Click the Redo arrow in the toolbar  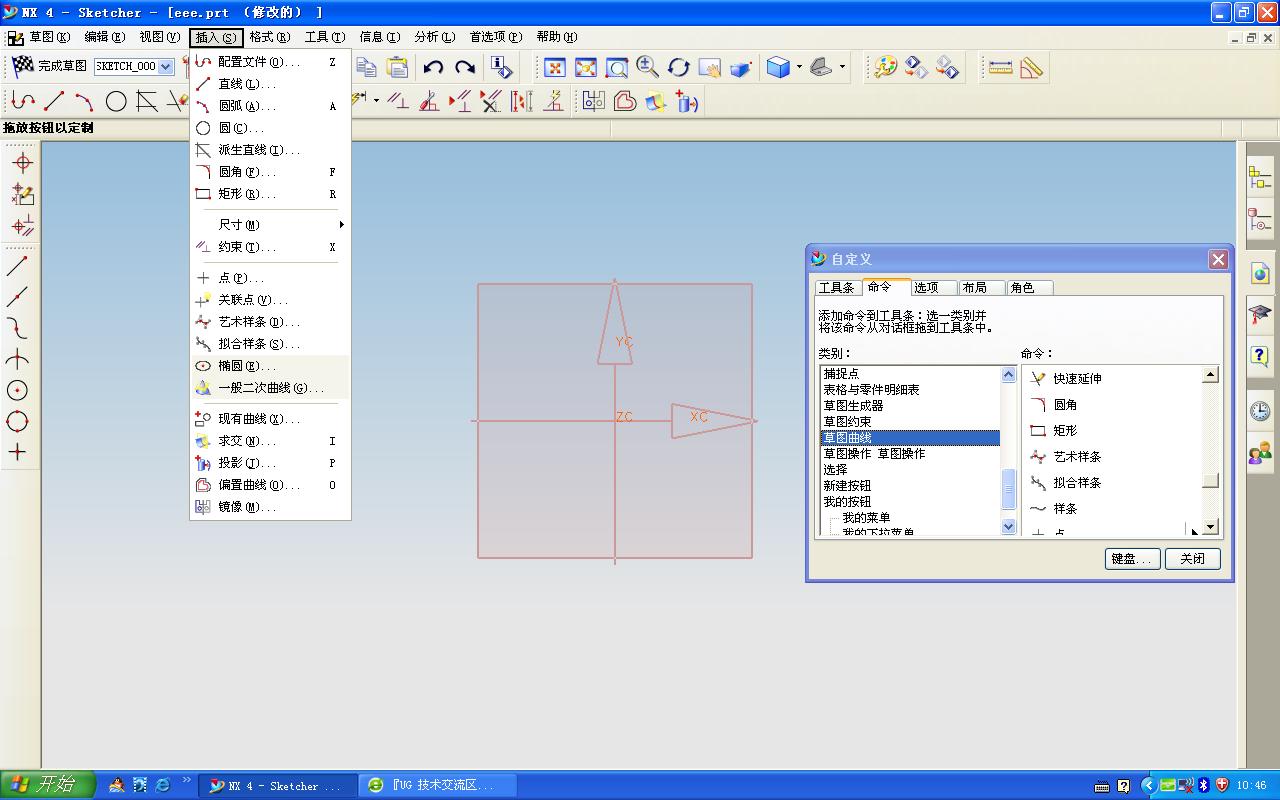tap(465, 67)
